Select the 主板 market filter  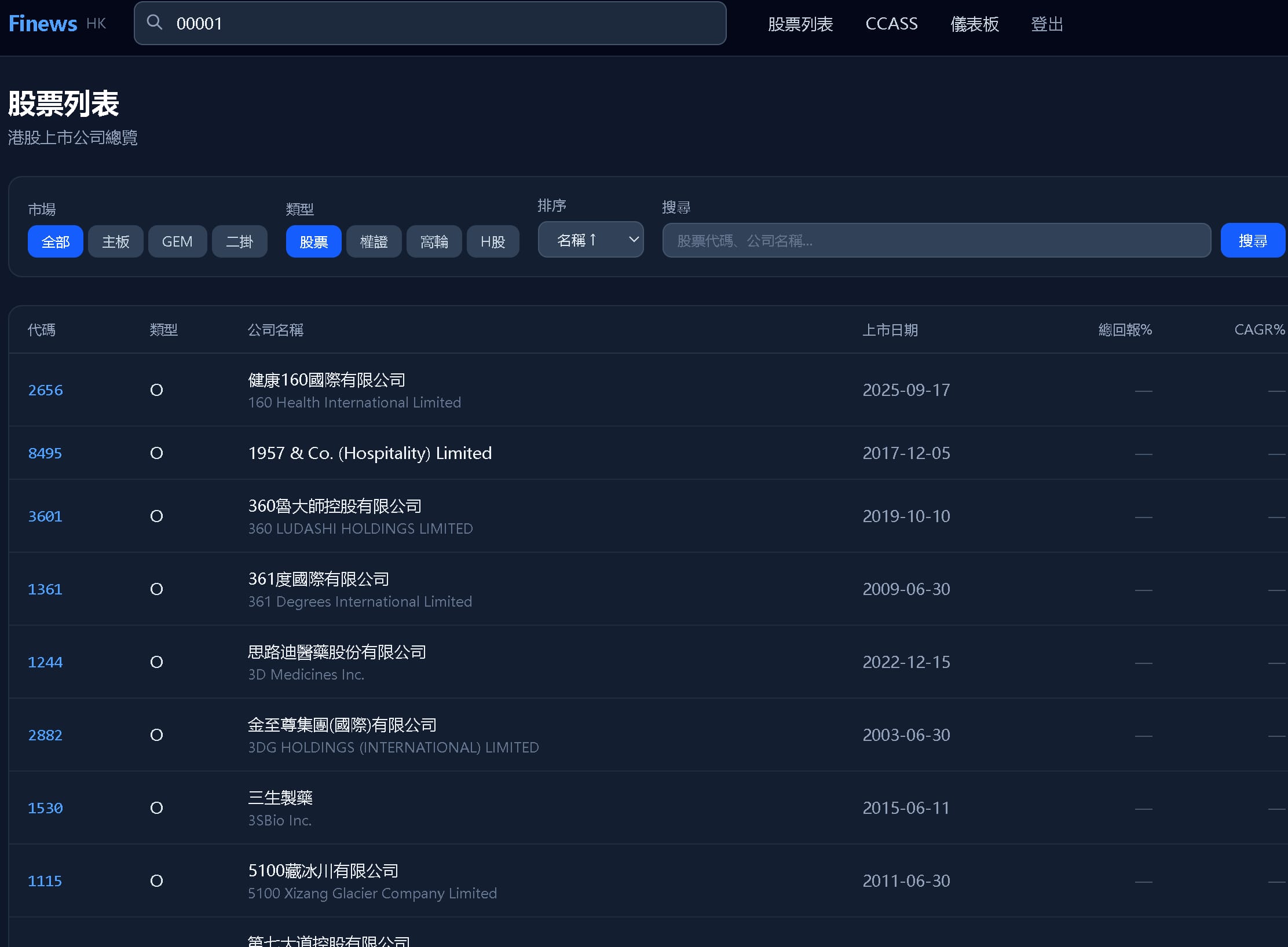116,241
